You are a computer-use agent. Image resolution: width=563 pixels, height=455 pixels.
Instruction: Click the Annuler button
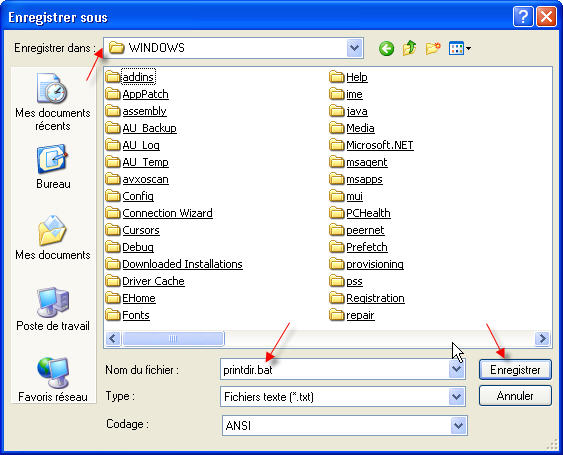(x=515, y=396)
